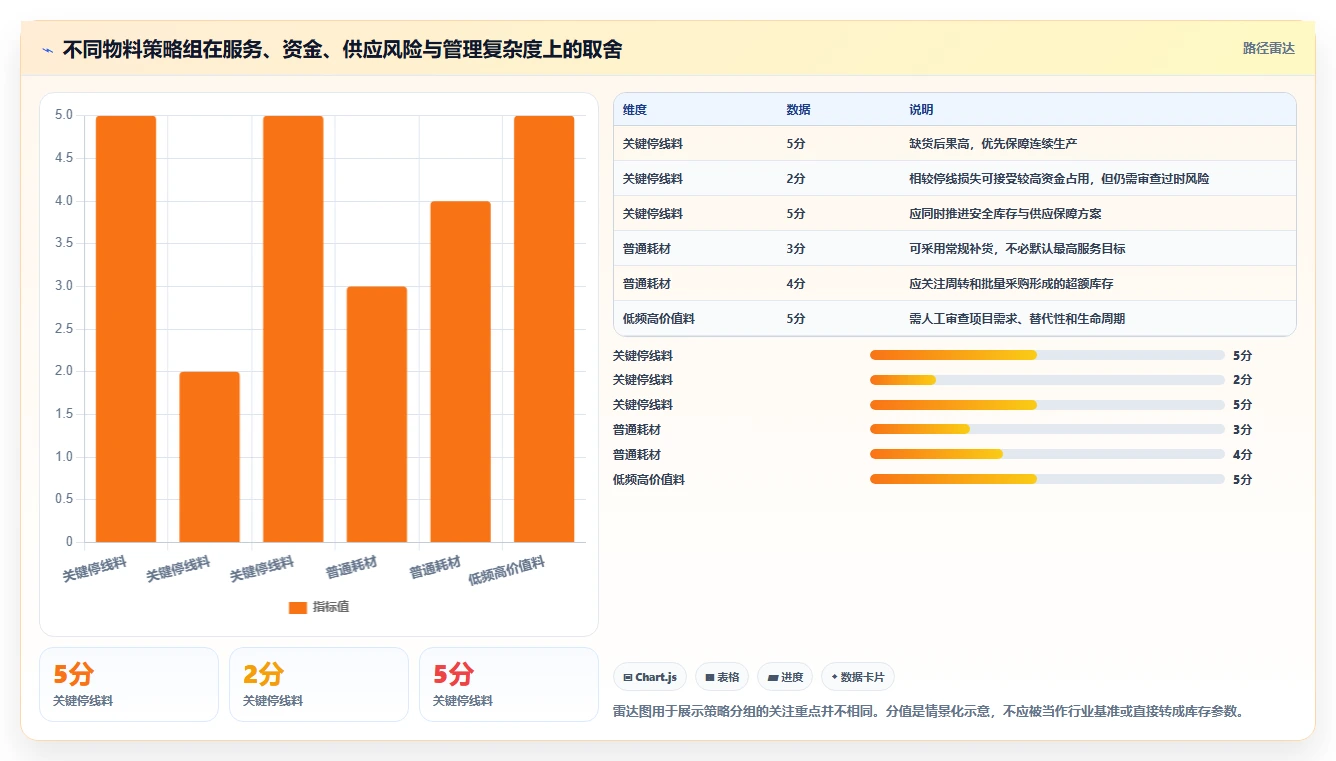Select the cell mentioning 但仍需审查过时风险
Image resolution: width=1336 pixels, height=761 pixels.
click(1060, 179)
